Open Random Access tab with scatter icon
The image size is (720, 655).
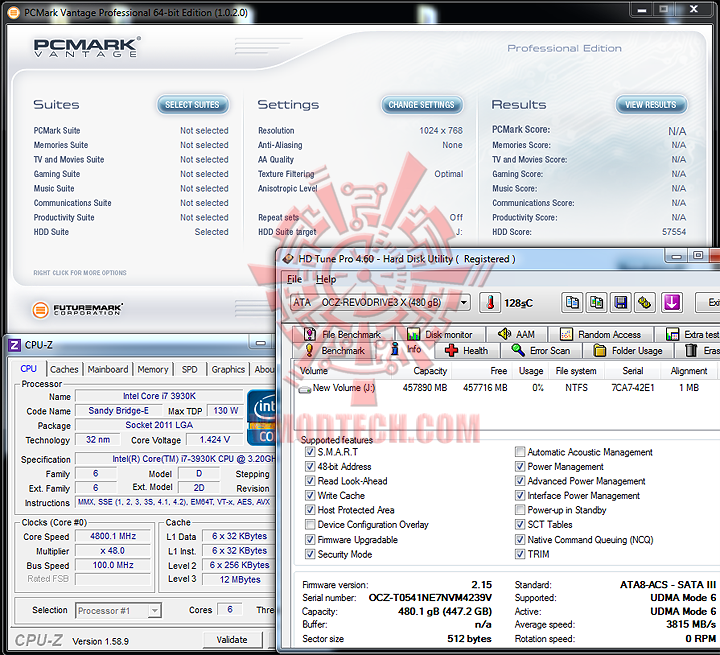coord(566,334)
